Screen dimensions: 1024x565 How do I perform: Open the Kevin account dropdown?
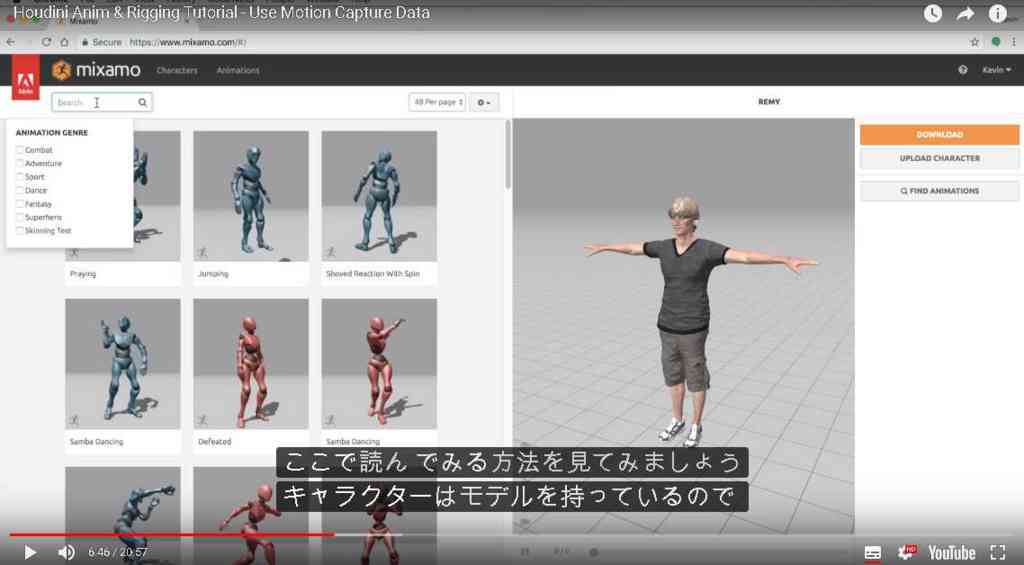pyautogui.click(x=997, y=70)
